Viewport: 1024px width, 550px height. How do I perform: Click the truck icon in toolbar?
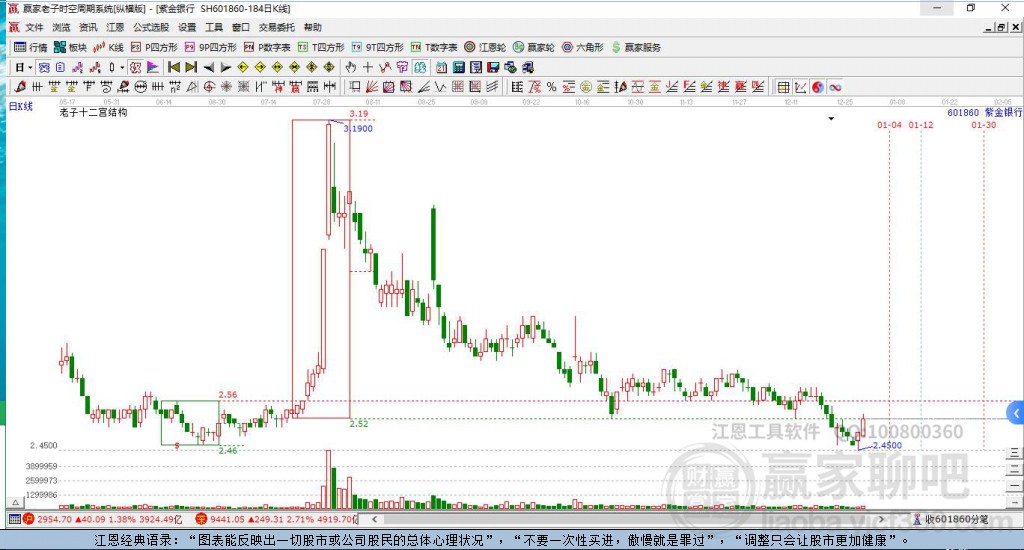(528, 67)
